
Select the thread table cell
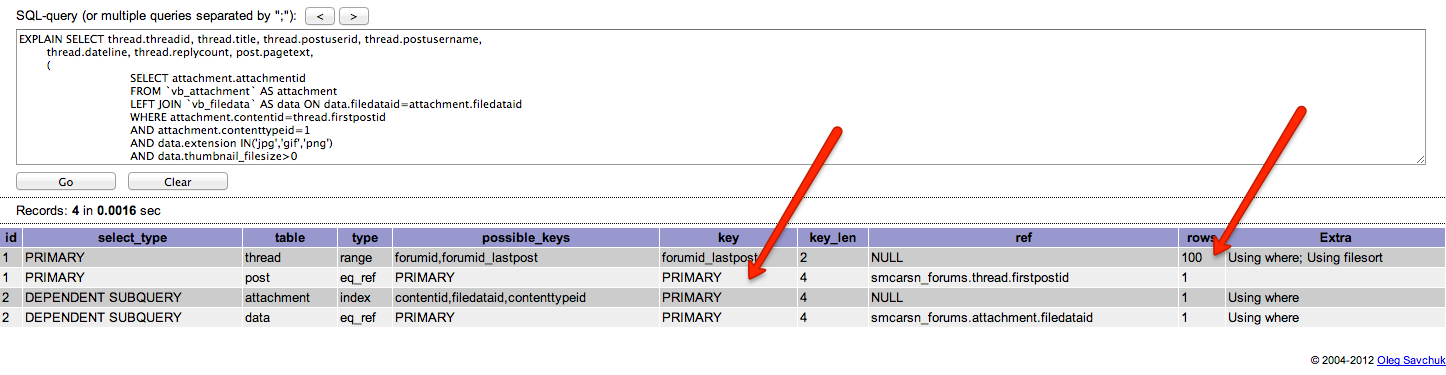290,257
